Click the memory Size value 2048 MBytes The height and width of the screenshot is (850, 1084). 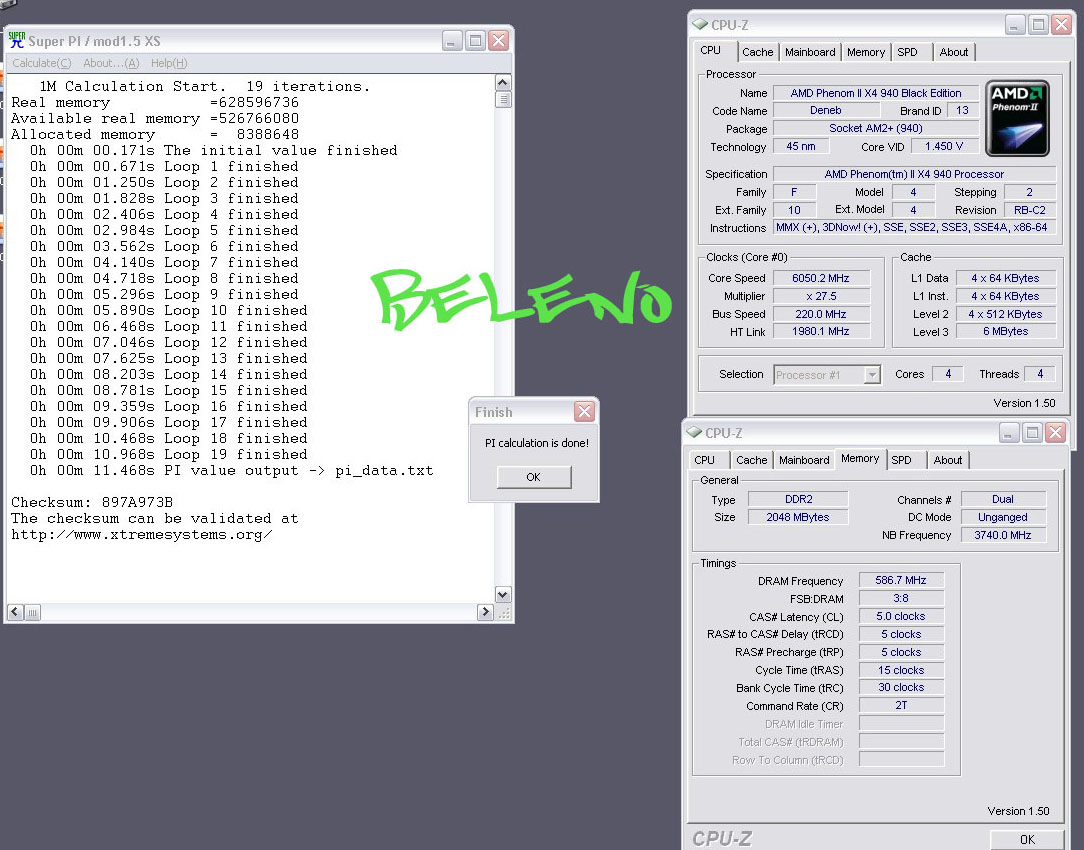pos(798,517)
